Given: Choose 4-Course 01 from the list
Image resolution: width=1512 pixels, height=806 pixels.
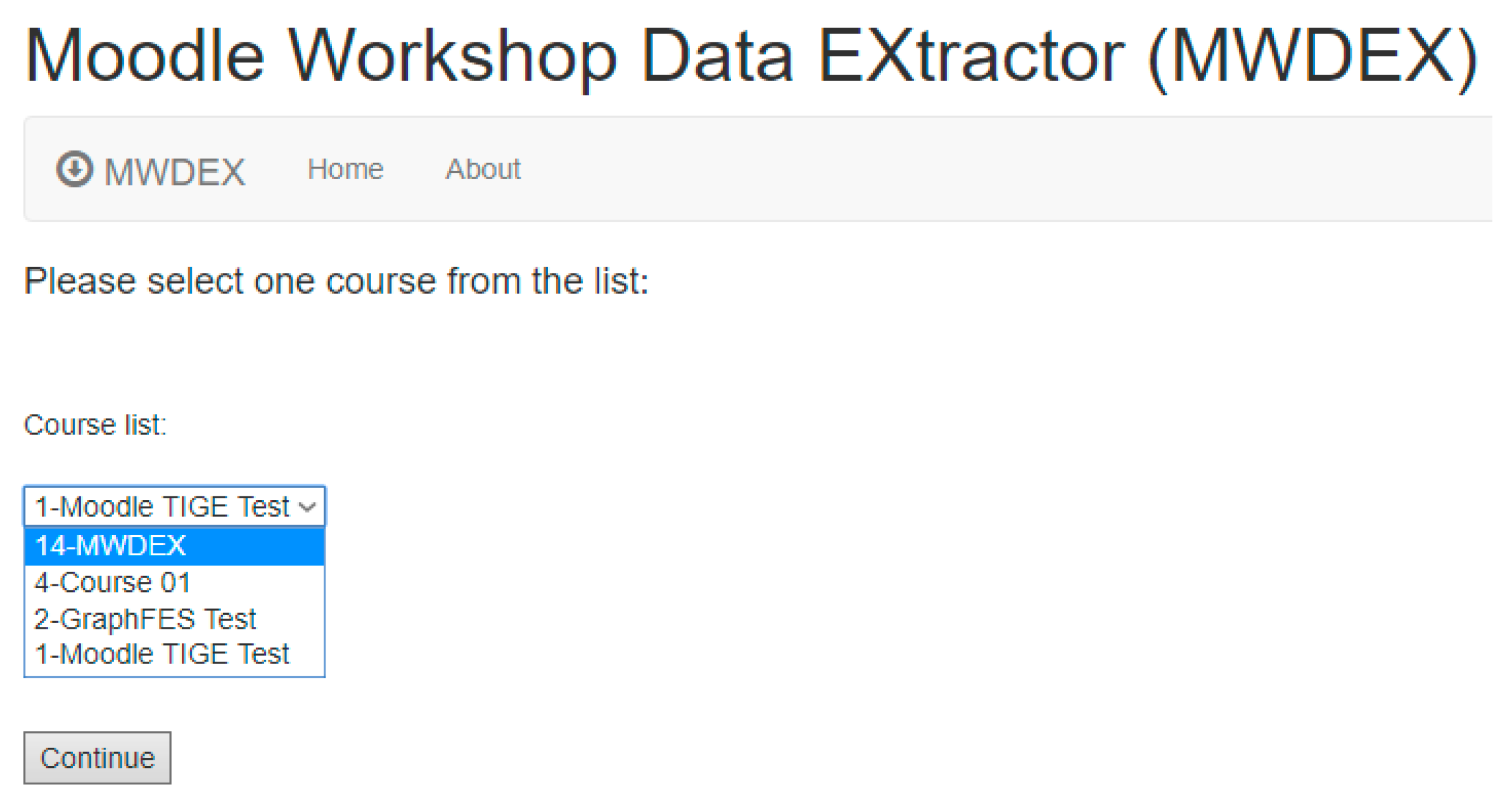Looking at the screenshot, I should click(x=113, y=582).
